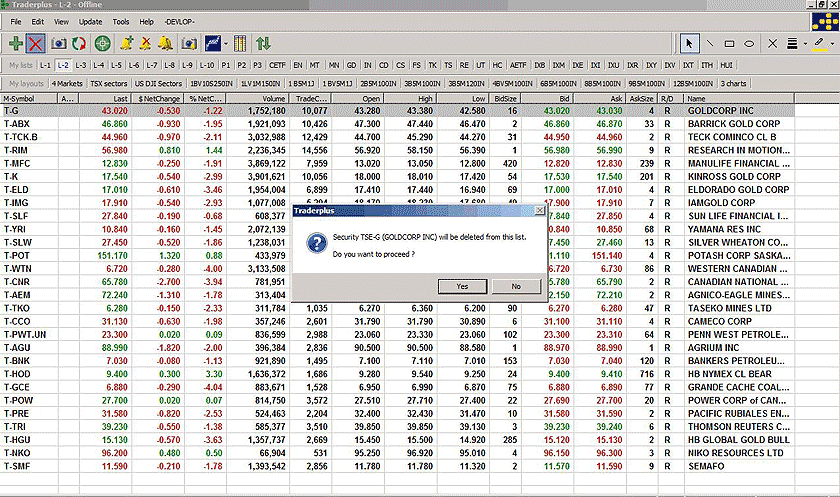Select the CETF list tab
This screenshot has width=840, height=497.
(277, 65)
